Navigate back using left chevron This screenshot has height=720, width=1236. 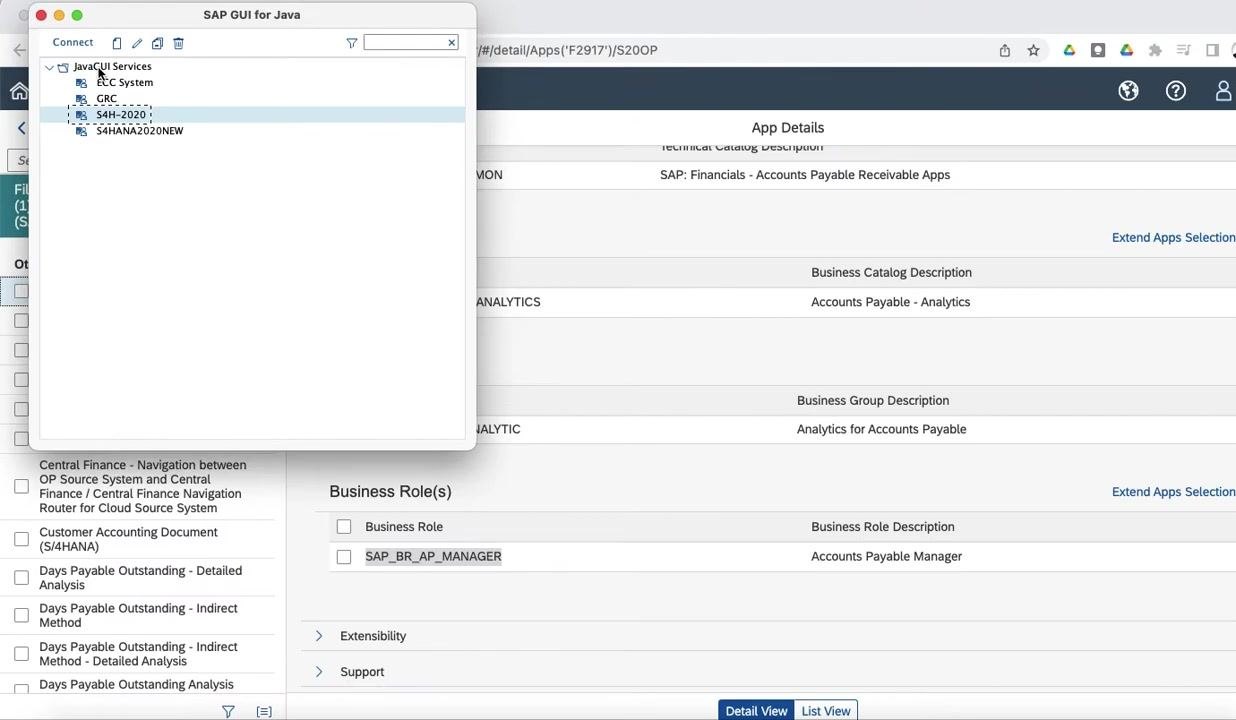click(22, 128)
